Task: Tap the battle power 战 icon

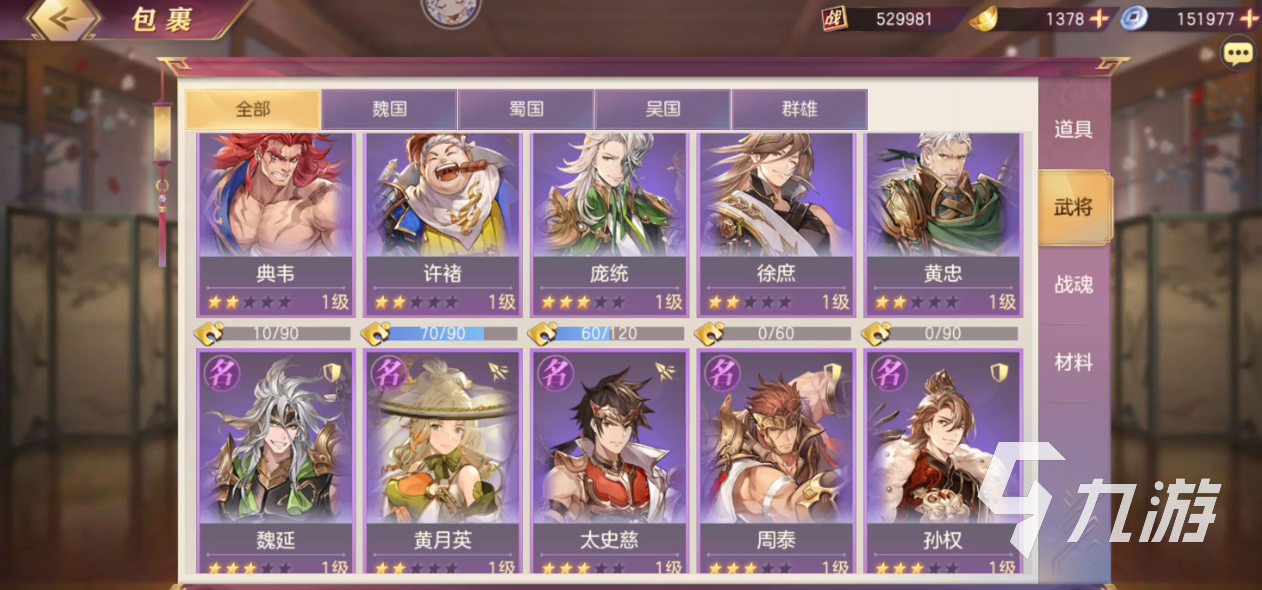Action: [x=834, y=18]
